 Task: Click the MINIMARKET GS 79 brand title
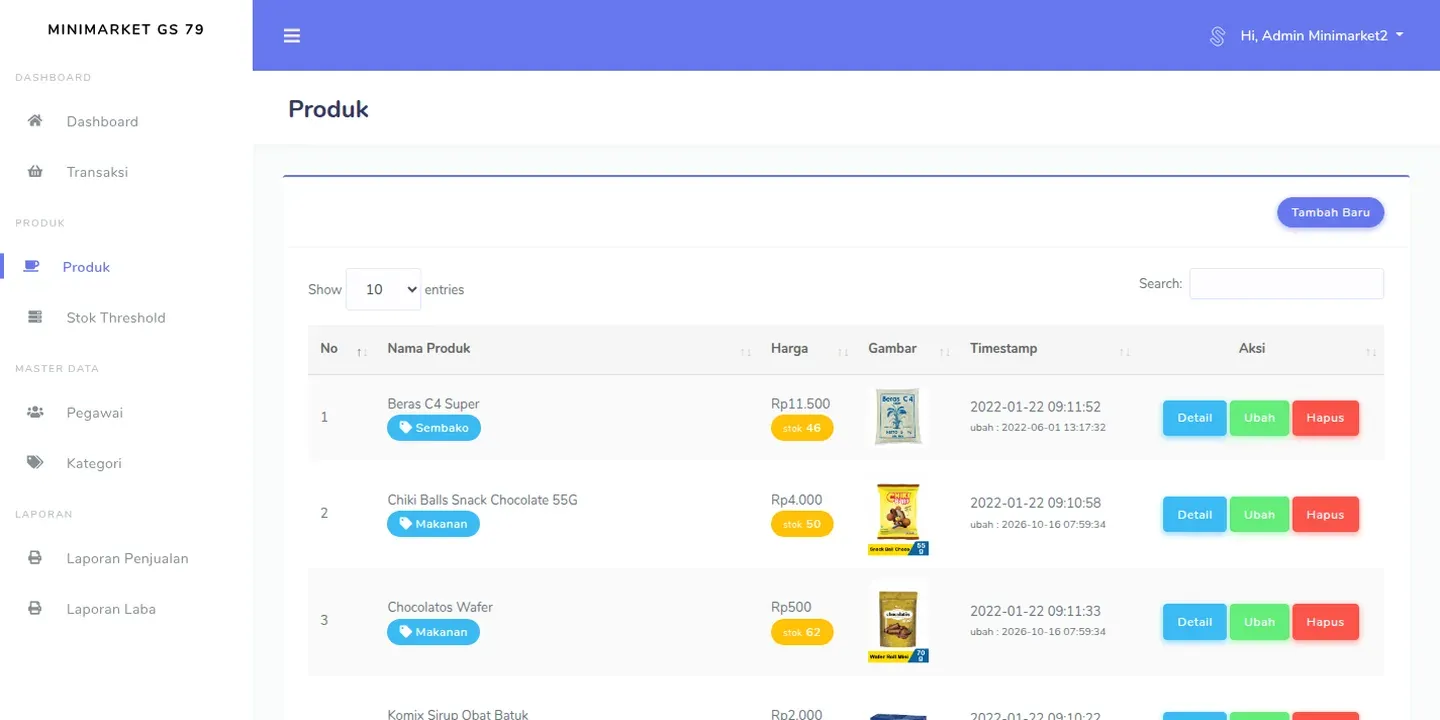pyautogui.click(x=126, y=29)
